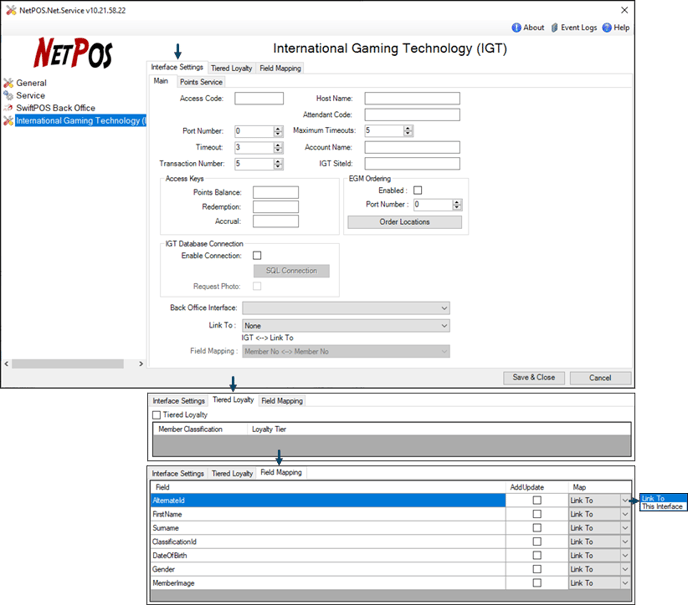This screenshot has width=688, height=605.
Task: Select Service in the sidebar tree
Action: click(30, 95)
